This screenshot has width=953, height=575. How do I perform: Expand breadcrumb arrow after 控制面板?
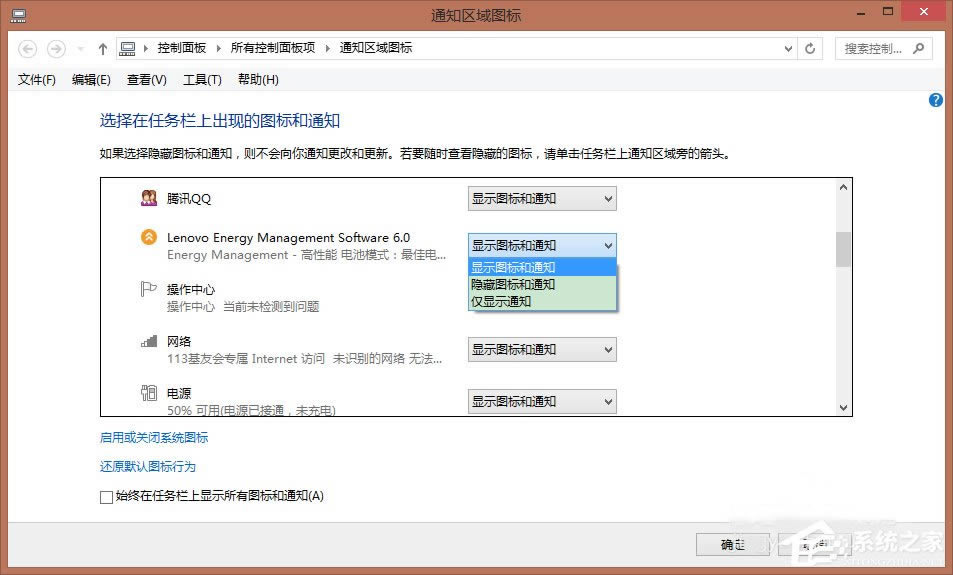point(219,49)
